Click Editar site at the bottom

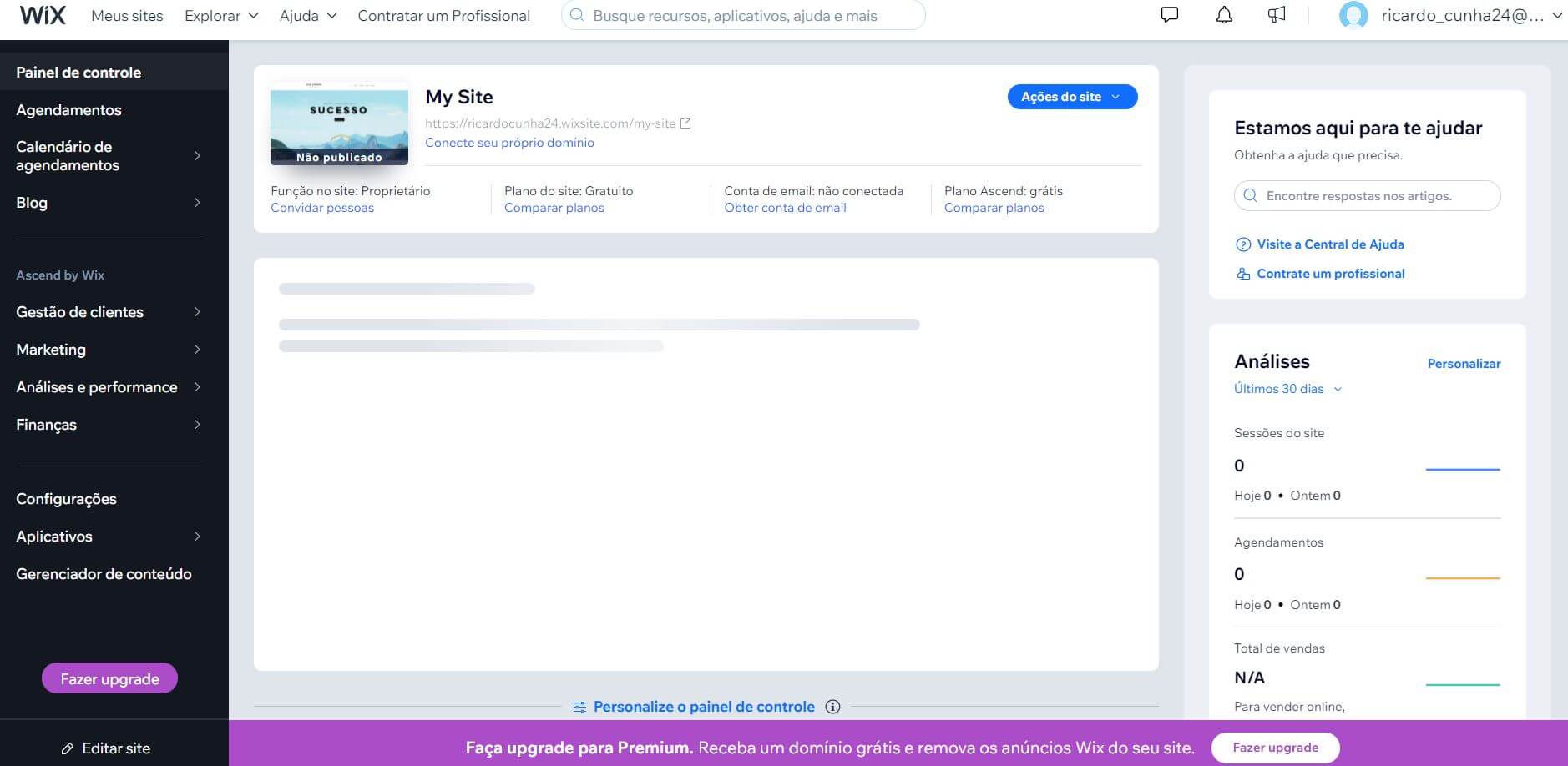pos(106,748)
